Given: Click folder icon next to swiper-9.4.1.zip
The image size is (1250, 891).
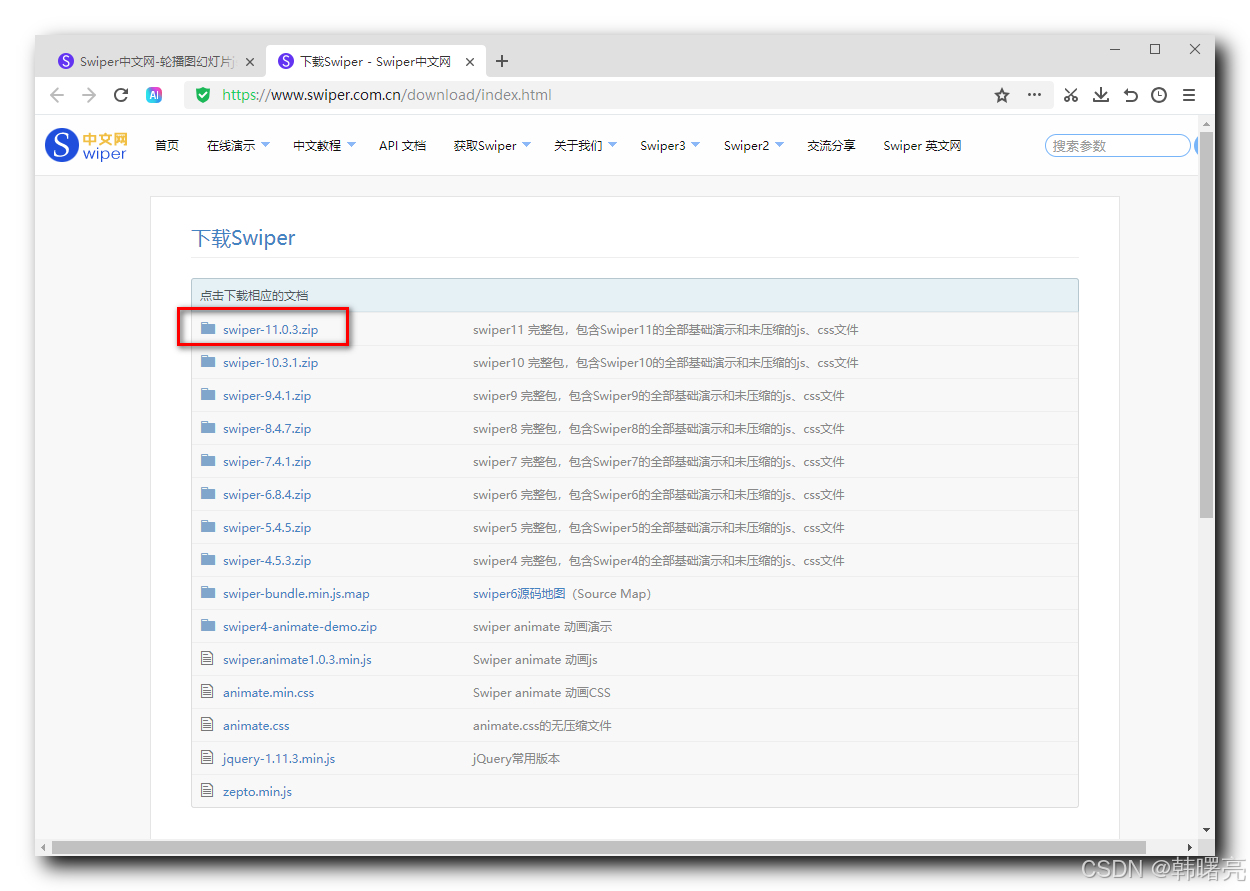Looking at the screenshot, I should pyautogui.click(x=208, y=395).
